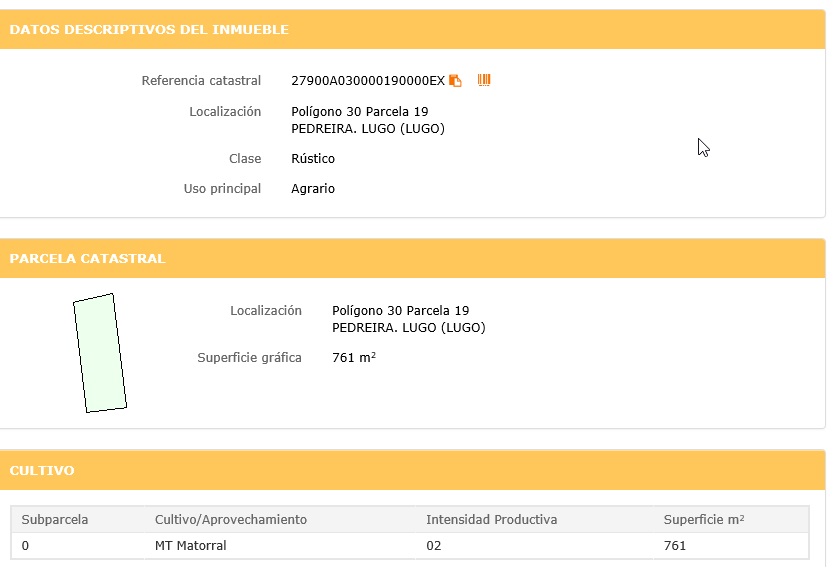Click subparcela 0 in the crop row

25,546
